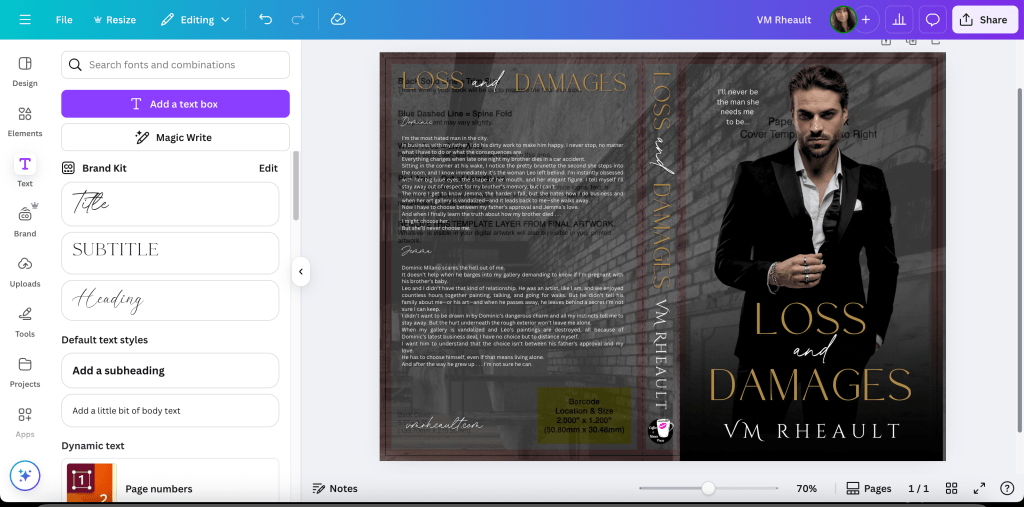
Task: Click the Magic Write button
Action: coord(175,137)
